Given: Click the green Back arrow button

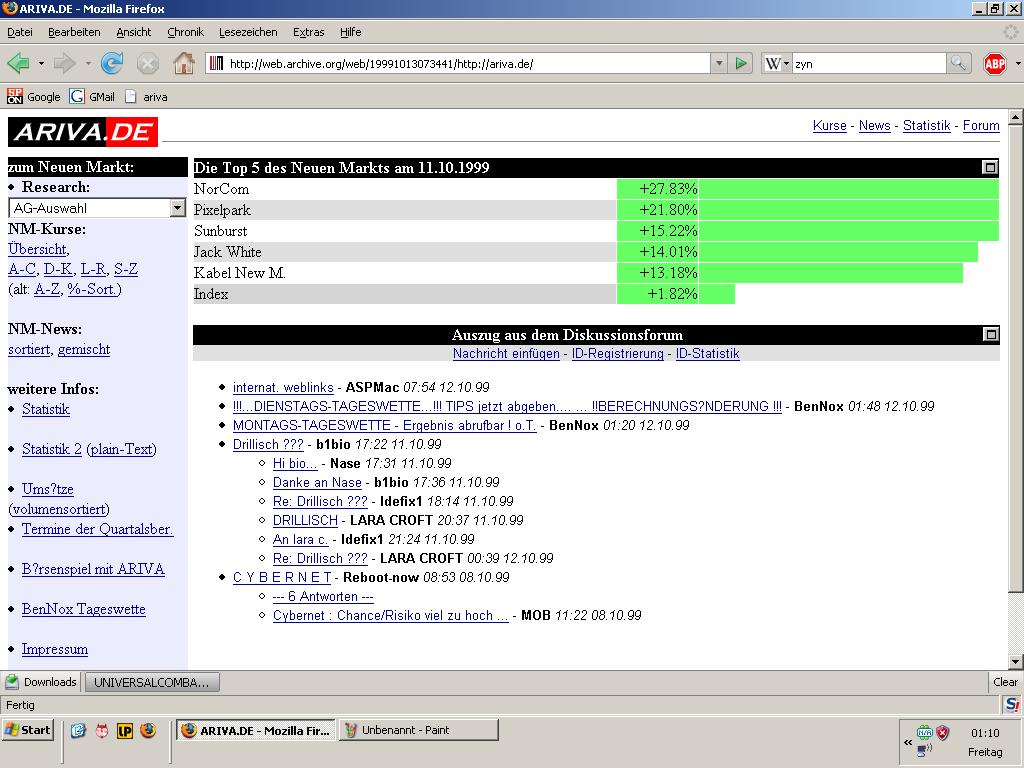Looking at the screenshot, I should 18,64.
